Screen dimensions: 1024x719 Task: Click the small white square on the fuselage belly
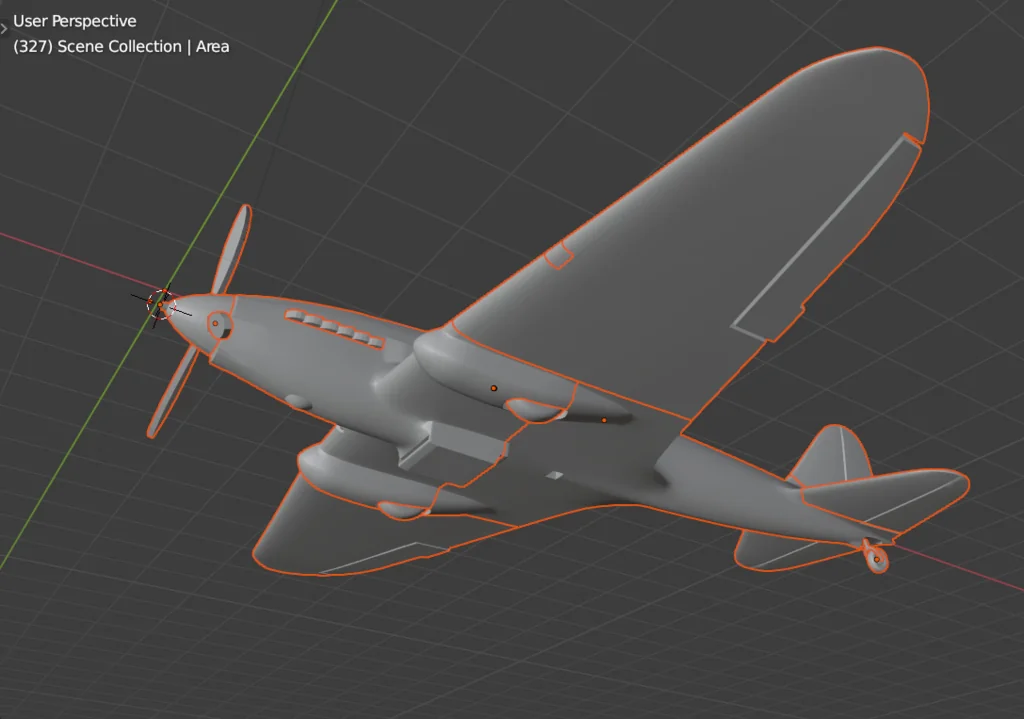pyautogui.click(x=555, y=476)
